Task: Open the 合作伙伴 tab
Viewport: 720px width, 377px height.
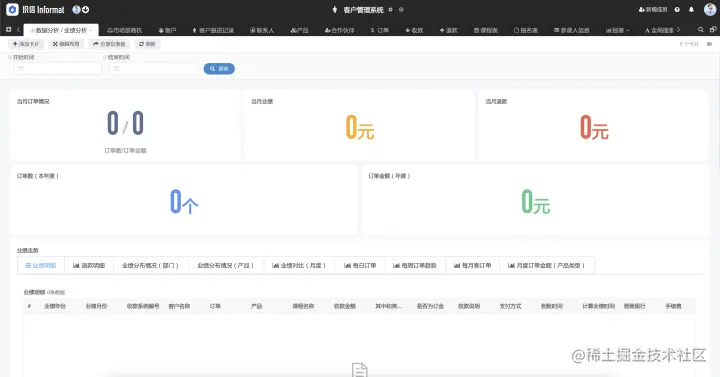Action: (x=339, y=30)
